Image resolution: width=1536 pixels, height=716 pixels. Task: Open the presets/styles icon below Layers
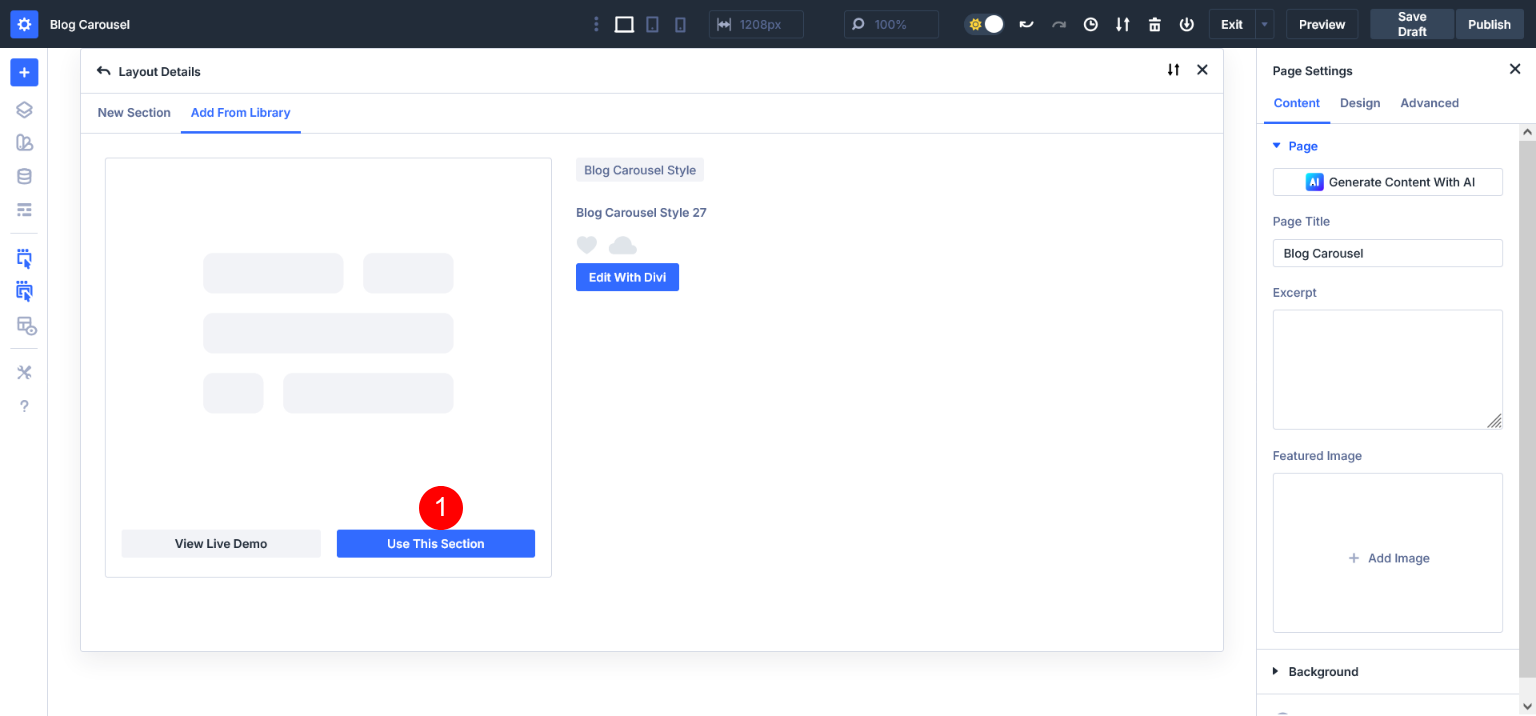pyautogui.click(x=24, y=143)
